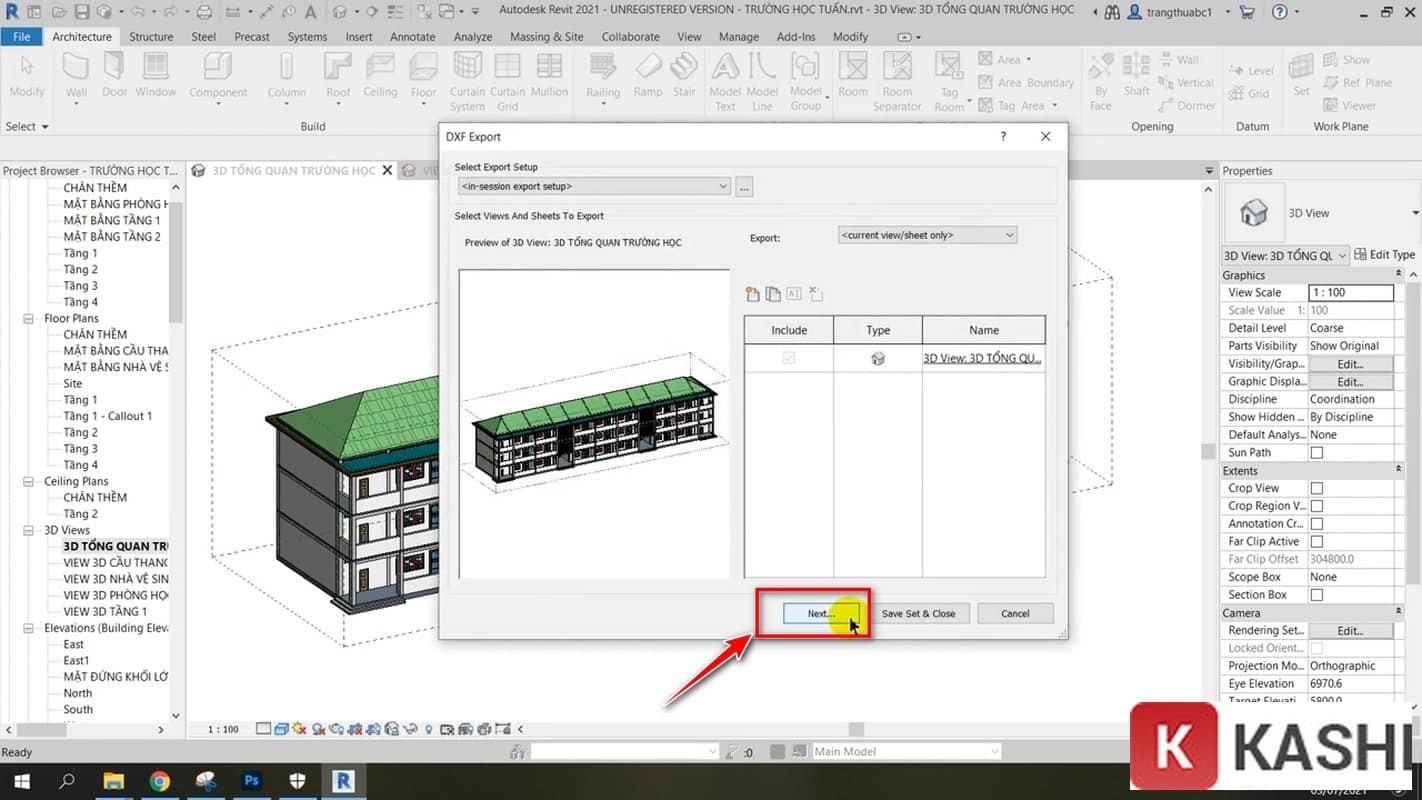Open the File menu

pos(21,37)
